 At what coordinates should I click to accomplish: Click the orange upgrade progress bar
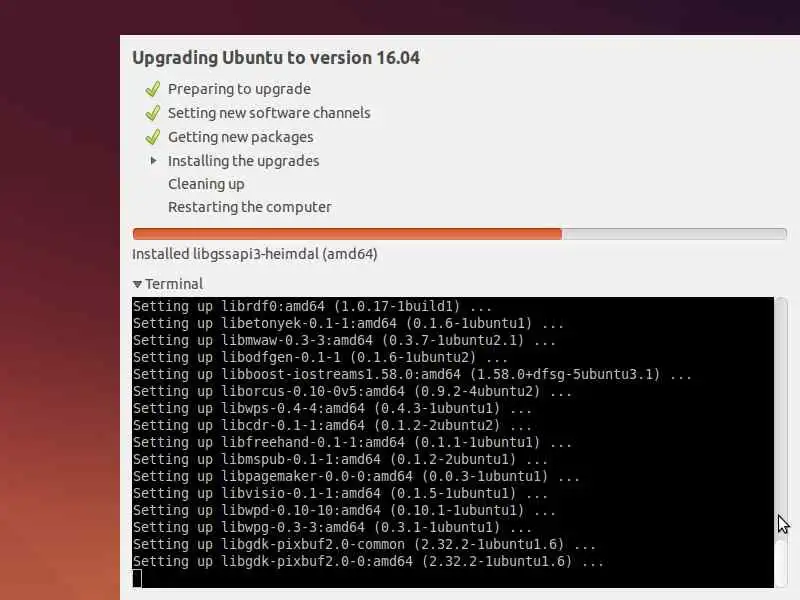point(347,234)
